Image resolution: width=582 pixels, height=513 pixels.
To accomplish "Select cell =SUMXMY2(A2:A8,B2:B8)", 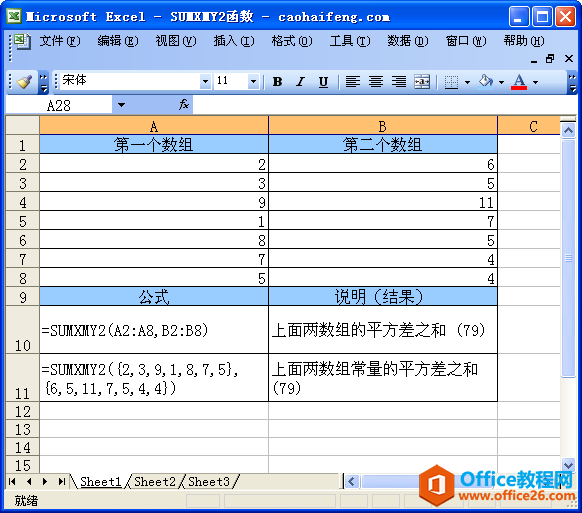I will click(154, 330).
